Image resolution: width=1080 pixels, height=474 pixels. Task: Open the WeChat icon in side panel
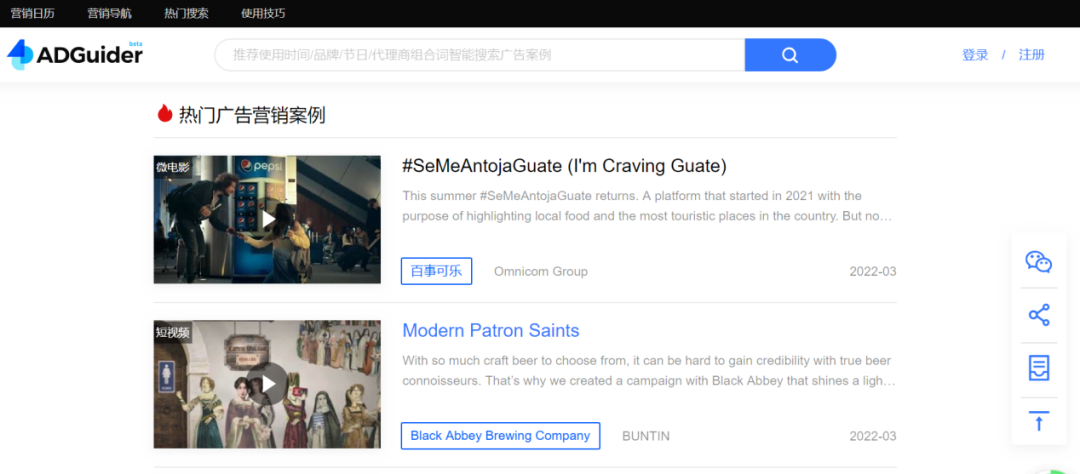click(x=1039, y=262)
